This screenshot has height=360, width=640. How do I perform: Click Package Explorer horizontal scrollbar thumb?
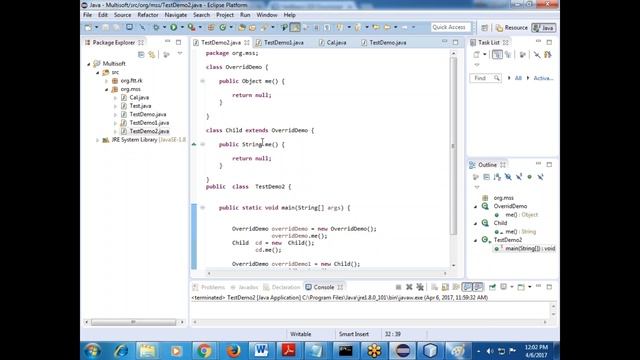coord(133,322)
